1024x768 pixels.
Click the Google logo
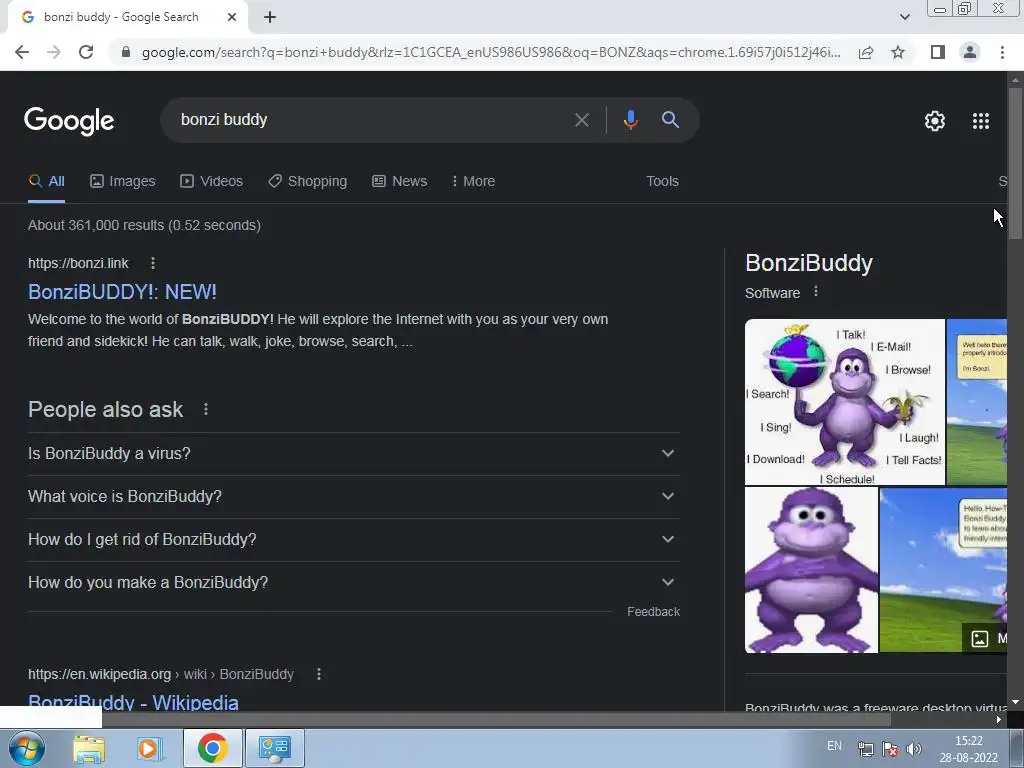69,121
